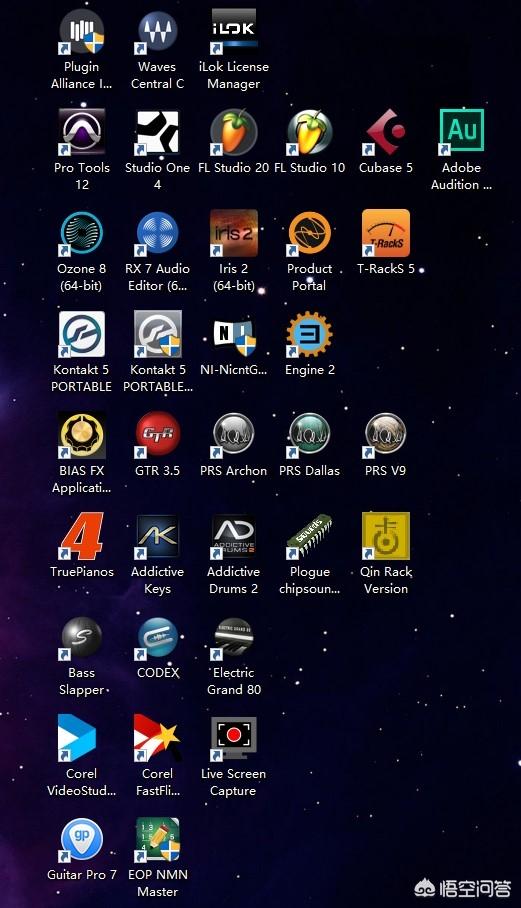The height and width of the screenshot is (908, 521).
Task: Open Kontakt 5 PORTABLE with admin shield
Action: point(157,334)
